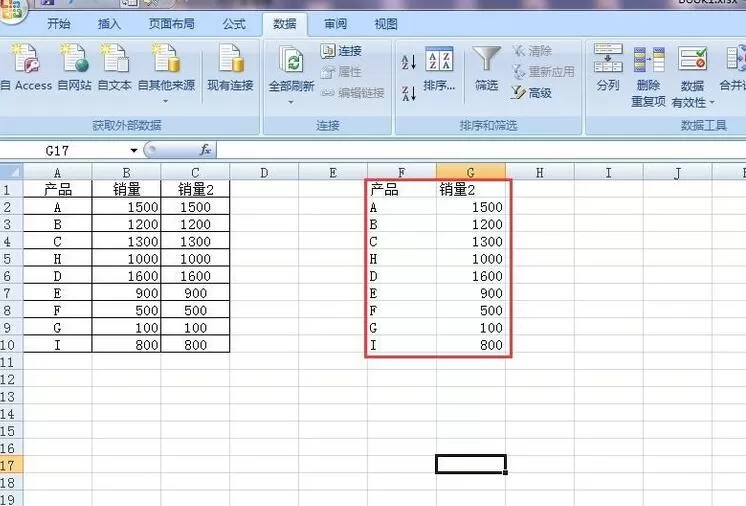The image size is (746, 506).
Task: Select row 17 header
Action: (11, 465)
